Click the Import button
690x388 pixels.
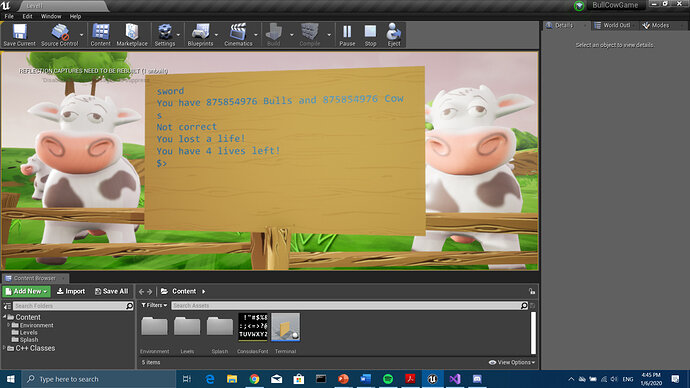[x=71, y=291]
